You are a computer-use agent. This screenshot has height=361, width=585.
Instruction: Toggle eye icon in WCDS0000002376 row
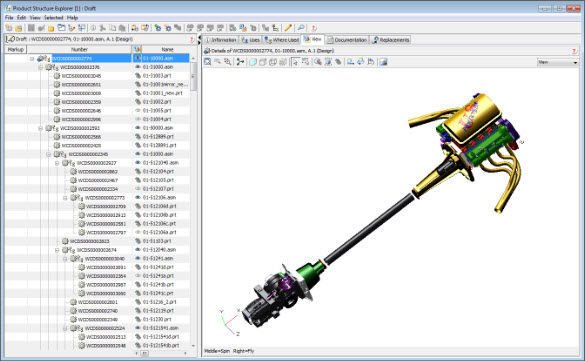coord(138,67)
